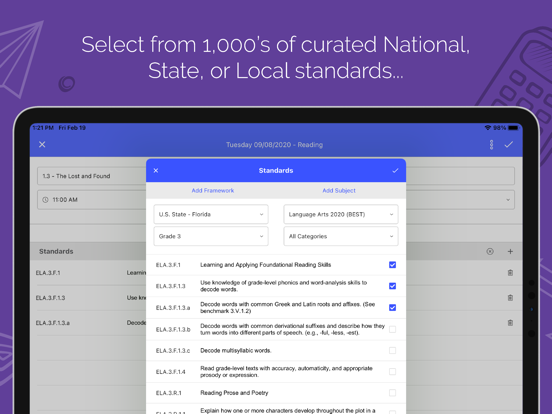
Task: Check the ELA.3.F.1.4 standard checkbox
Action: 393,372
